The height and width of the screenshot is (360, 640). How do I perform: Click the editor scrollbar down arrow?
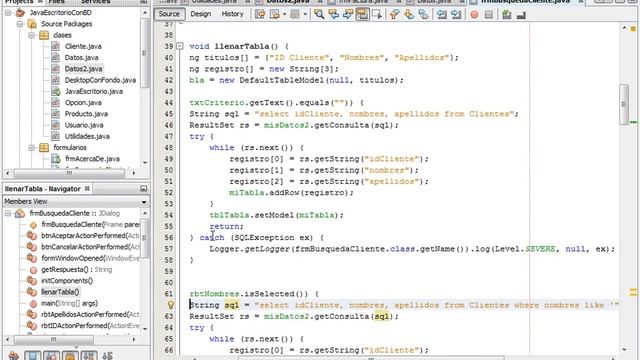click(624, 349)
